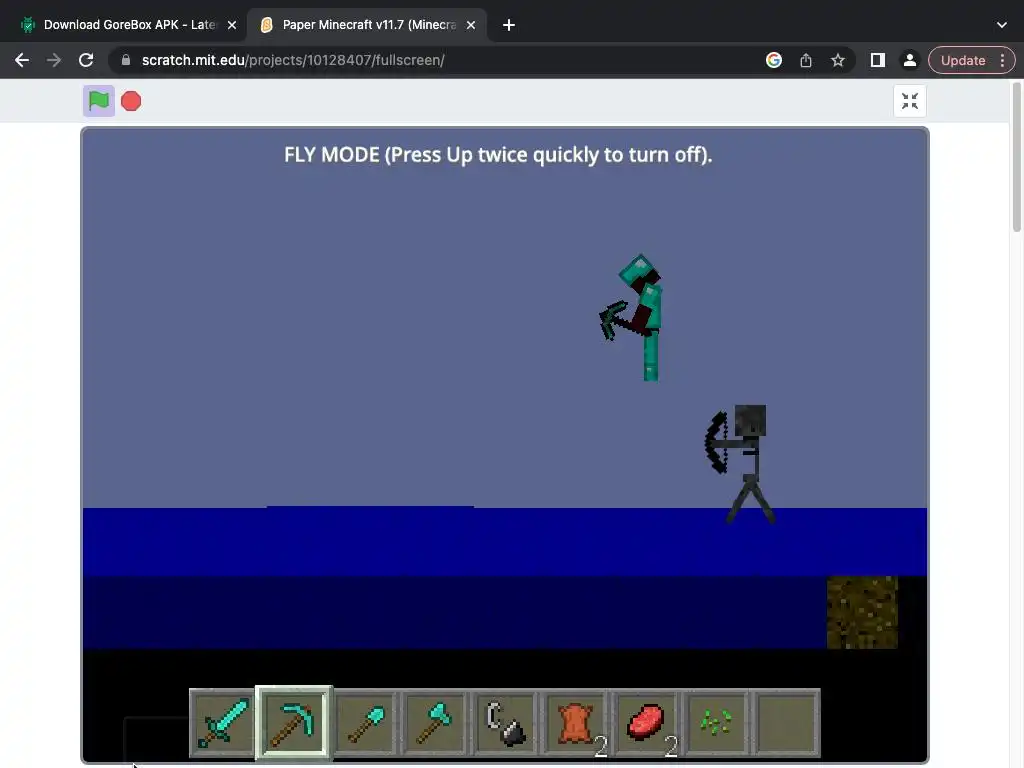The width and height of the screenshot is (1024, 768).
Task: Click the page vertical scrollbar
Action: tap(1017, 157)
